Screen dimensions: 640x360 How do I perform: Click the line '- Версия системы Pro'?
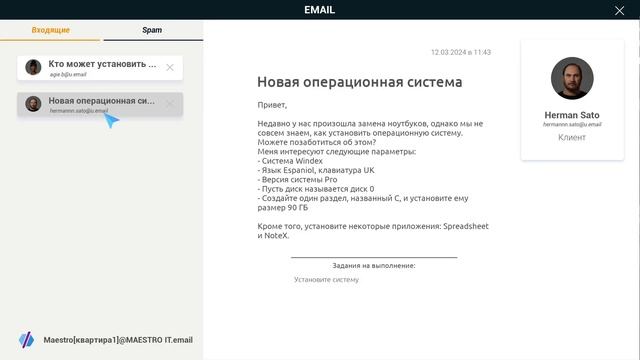(x=297, y=180)
